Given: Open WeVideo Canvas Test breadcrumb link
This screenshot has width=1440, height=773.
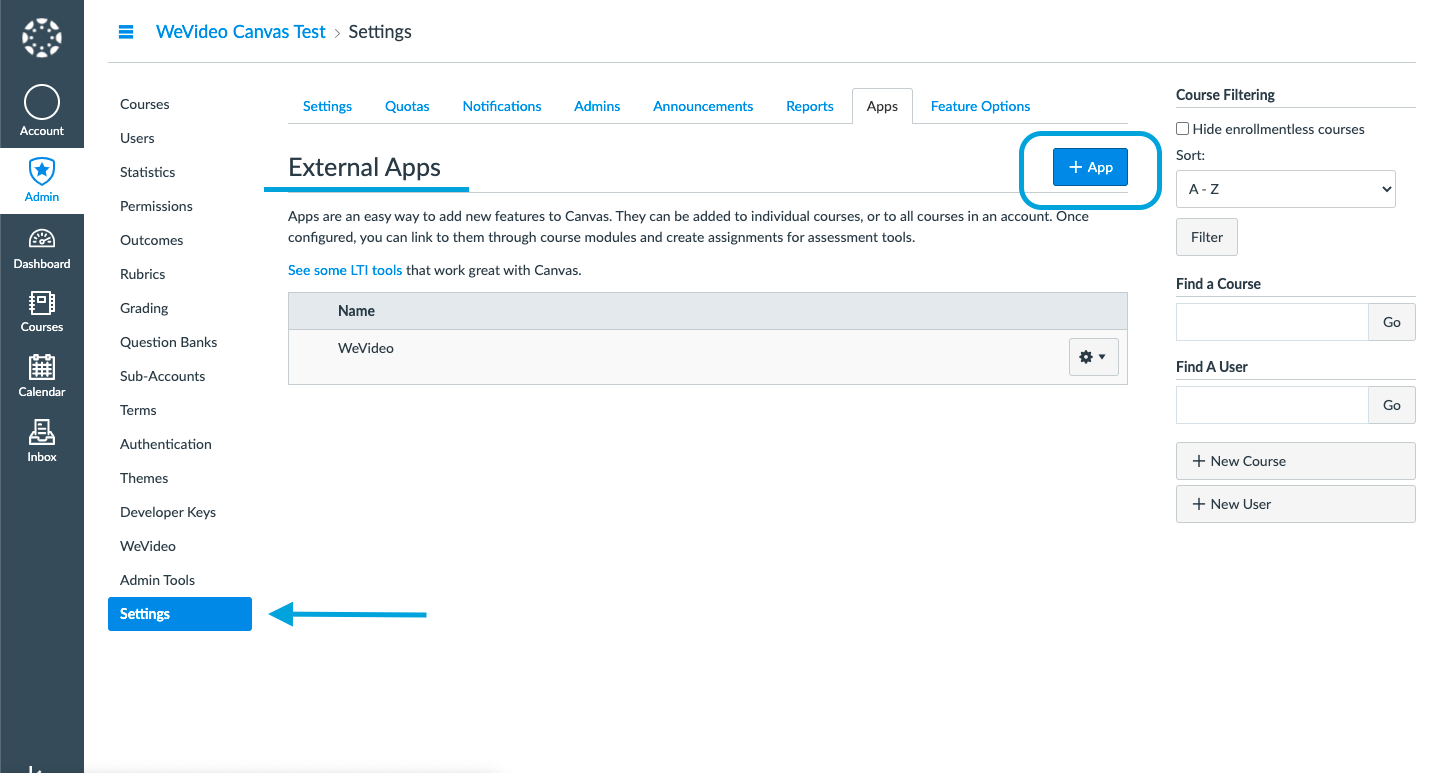Looking at the screenshot, I should coord(241,32).
